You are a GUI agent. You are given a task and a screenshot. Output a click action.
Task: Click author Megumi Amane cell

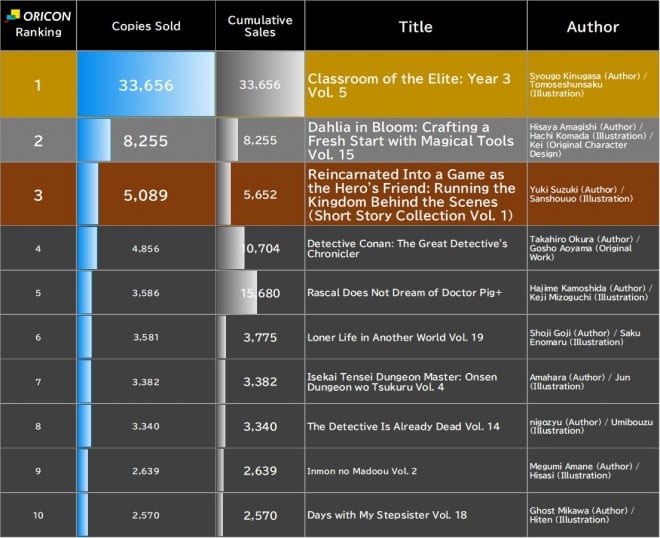593,471
